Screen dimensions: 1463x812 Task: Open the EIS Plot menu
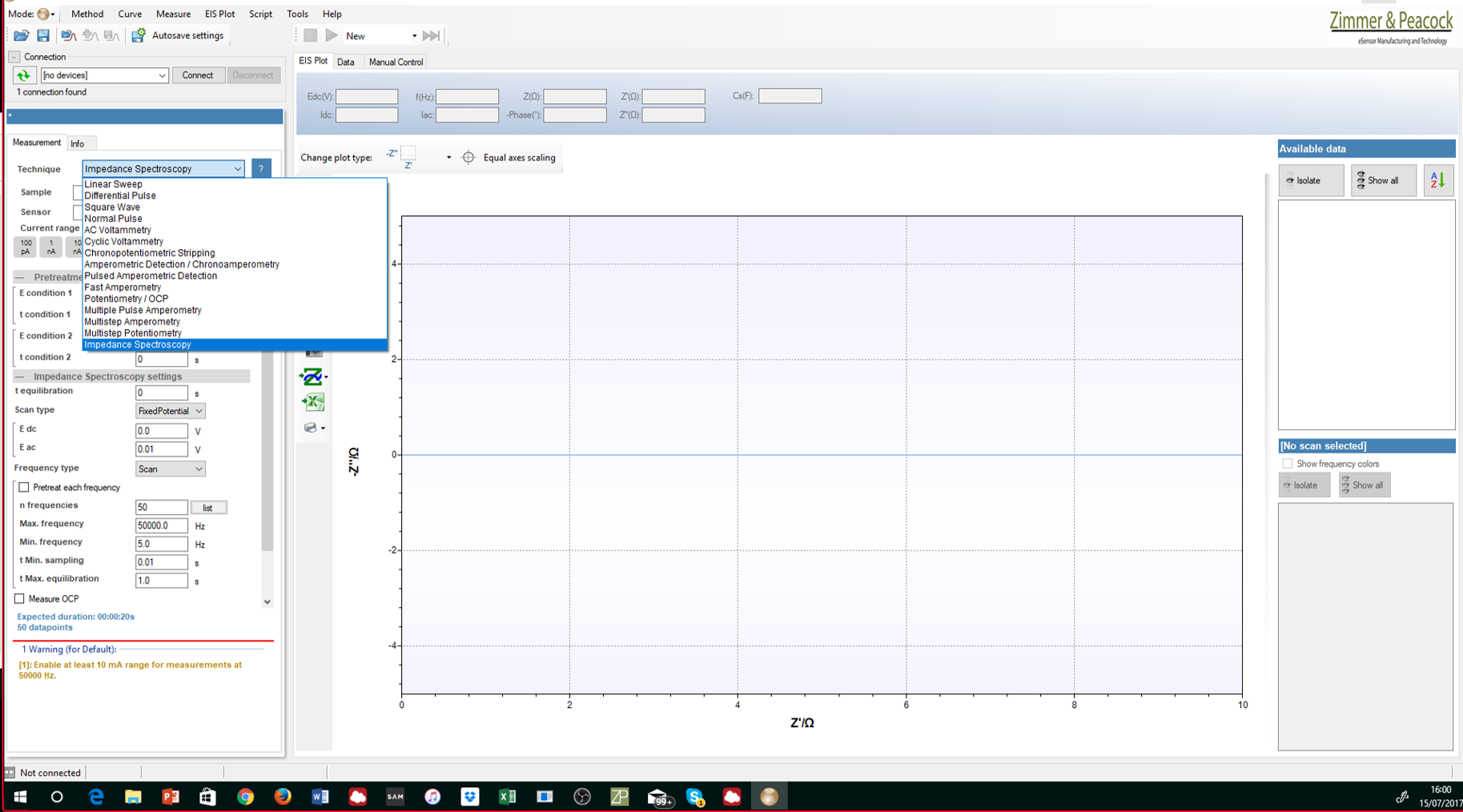[219, 14]
